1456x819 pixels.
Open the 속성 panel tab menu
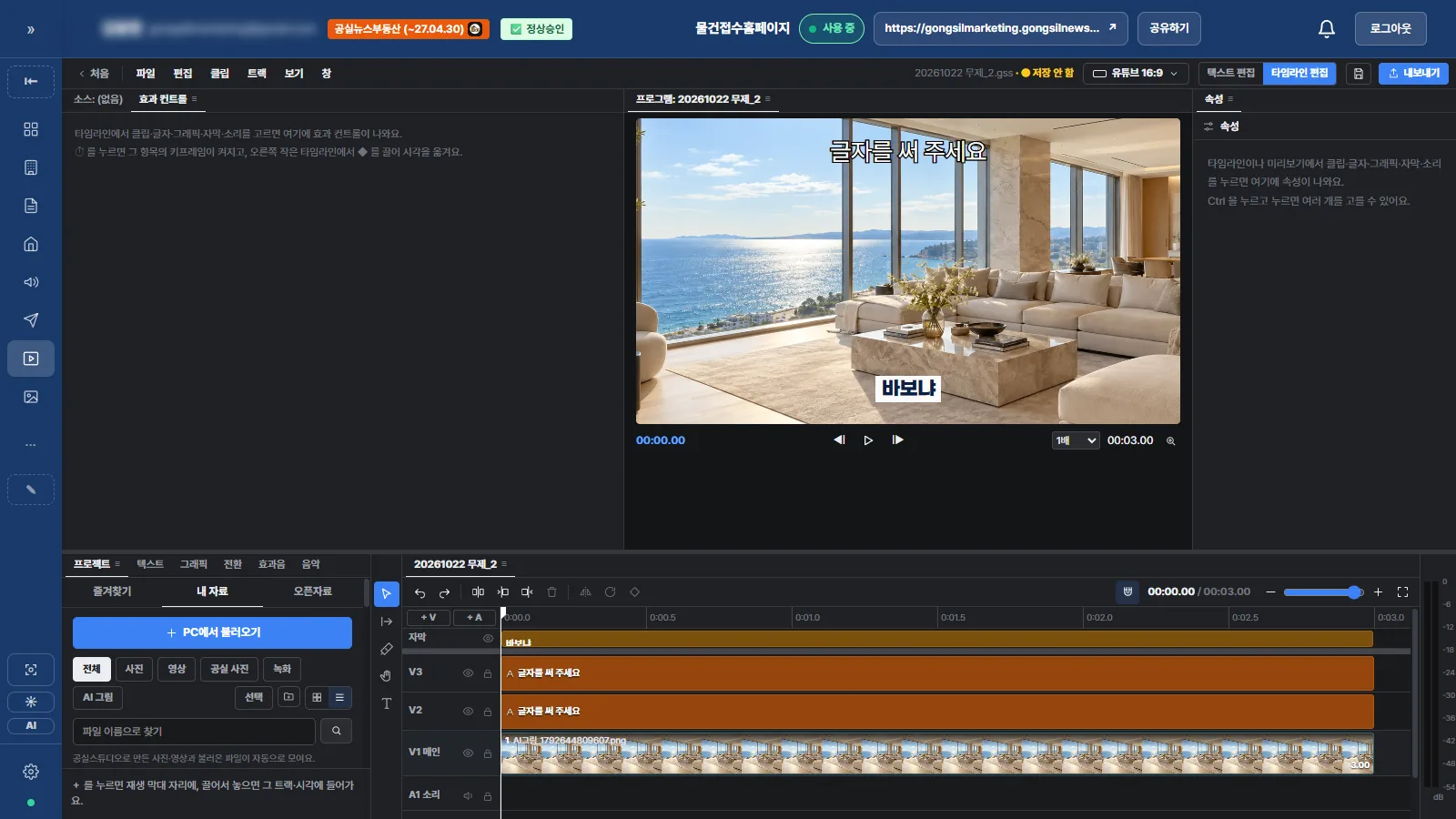1230,99
